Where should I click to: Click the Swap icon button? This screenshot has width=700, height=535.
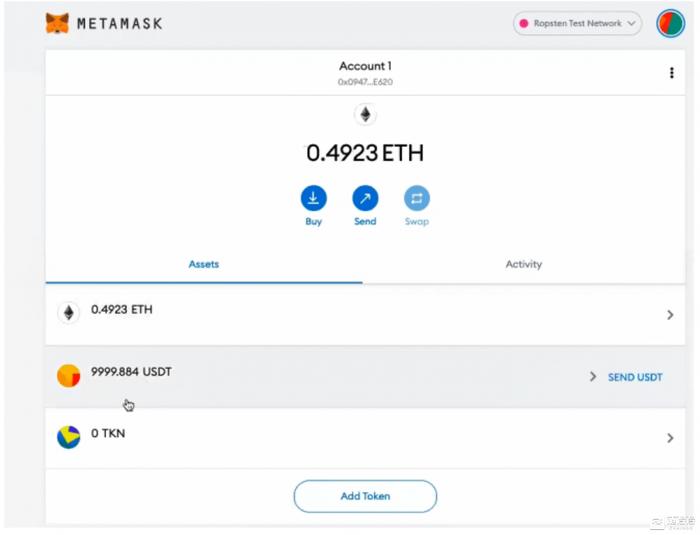coord(417,198)
